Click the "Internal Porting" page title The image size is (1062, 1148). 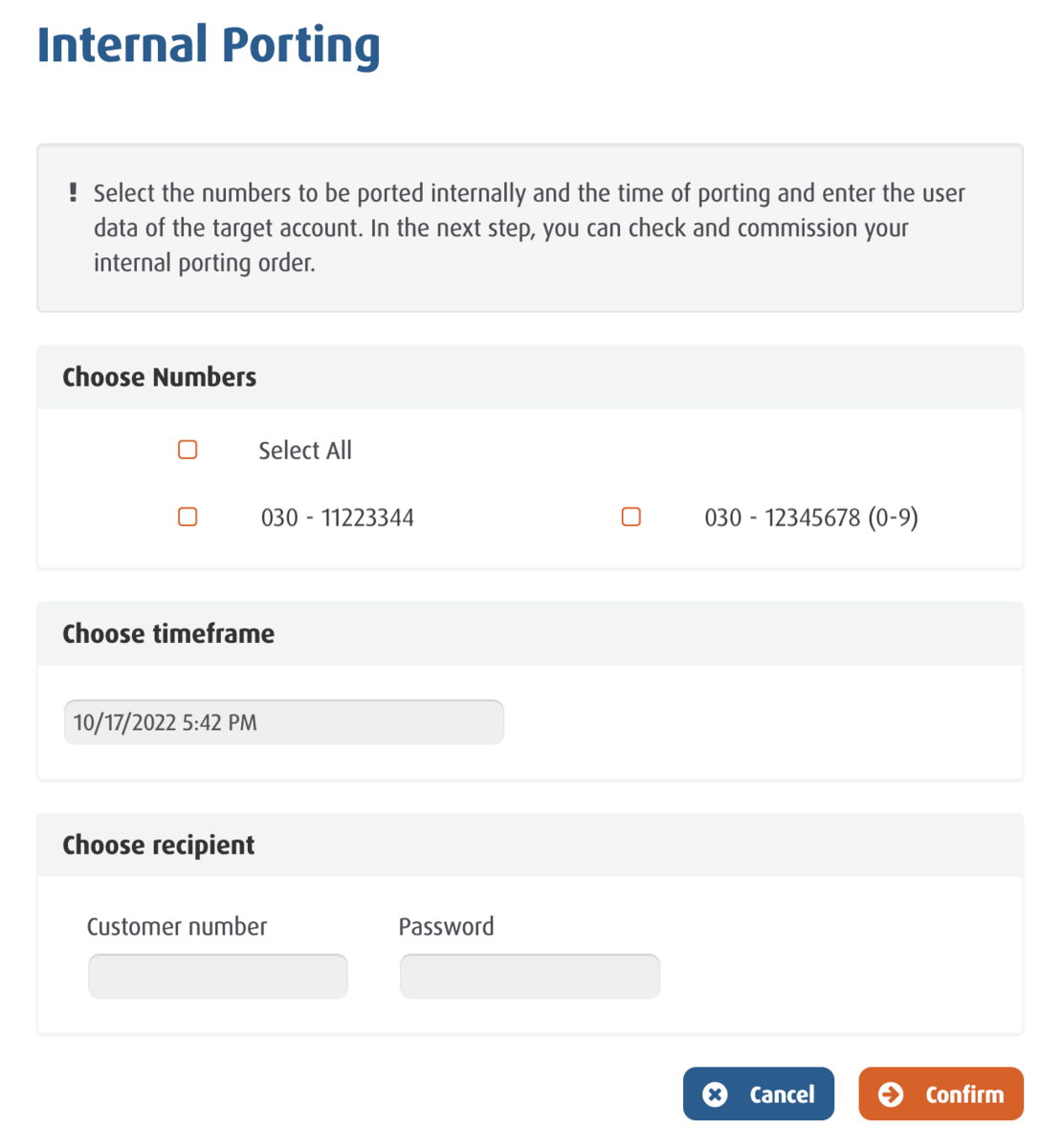pos(209,46)
